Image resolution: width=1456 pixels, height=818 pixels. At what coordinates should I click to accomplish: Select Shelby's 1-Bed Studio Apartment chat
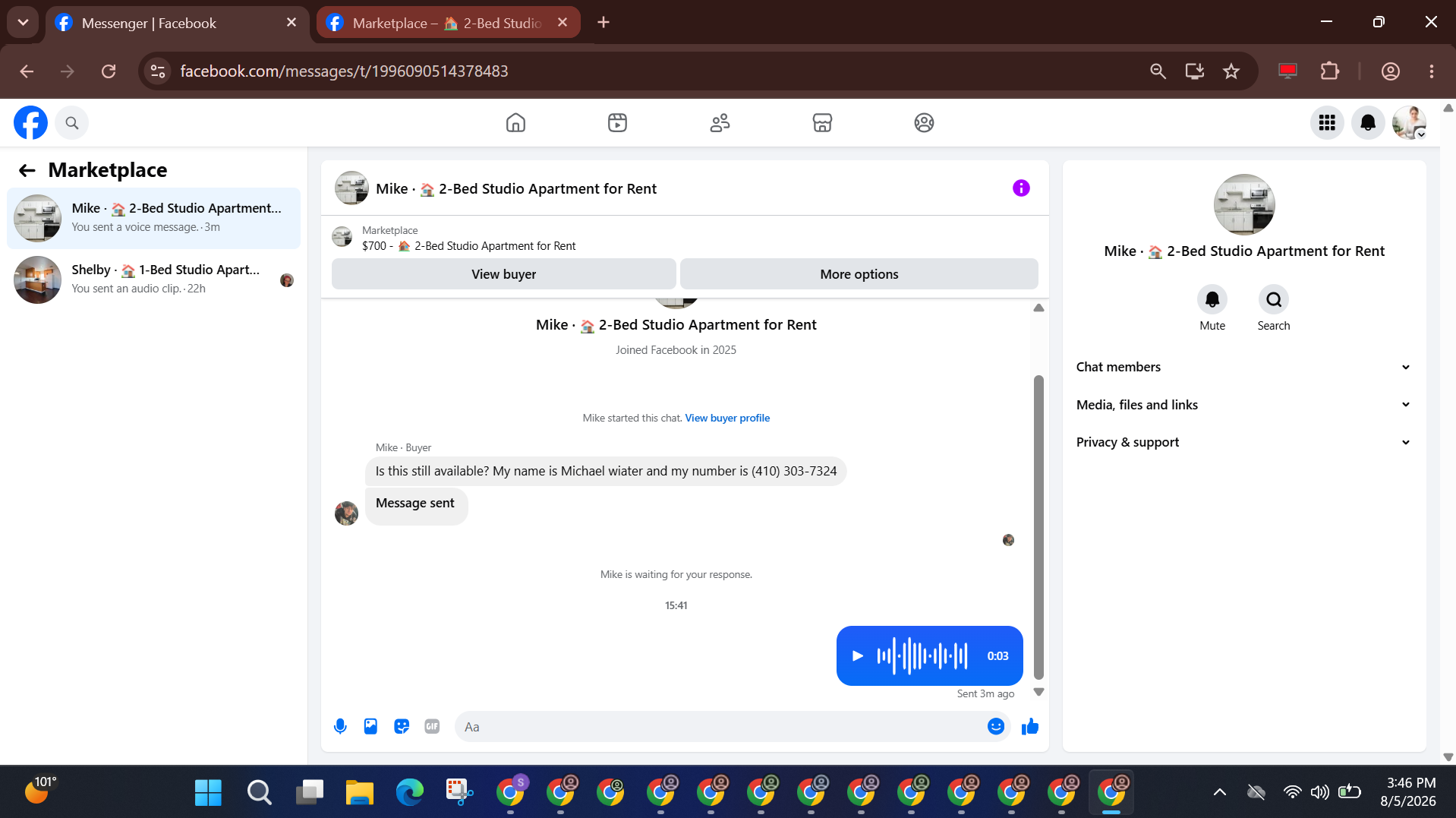(153, 280)
